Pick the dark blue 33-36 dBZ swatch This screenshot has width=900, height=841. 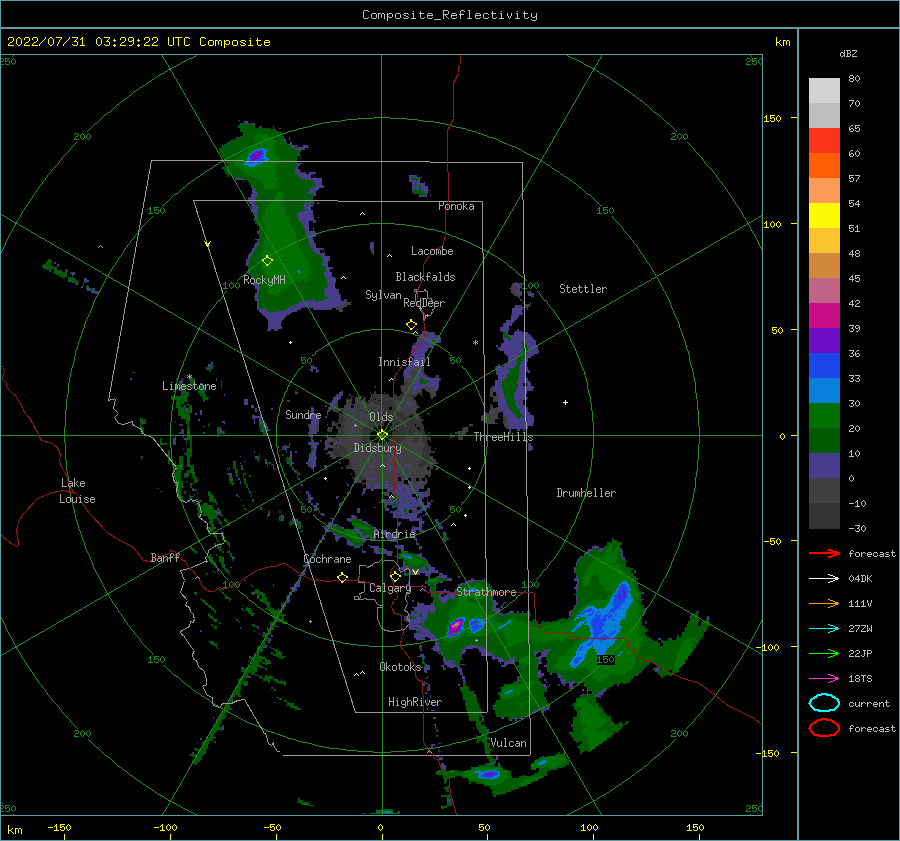(x=824, y=365)
